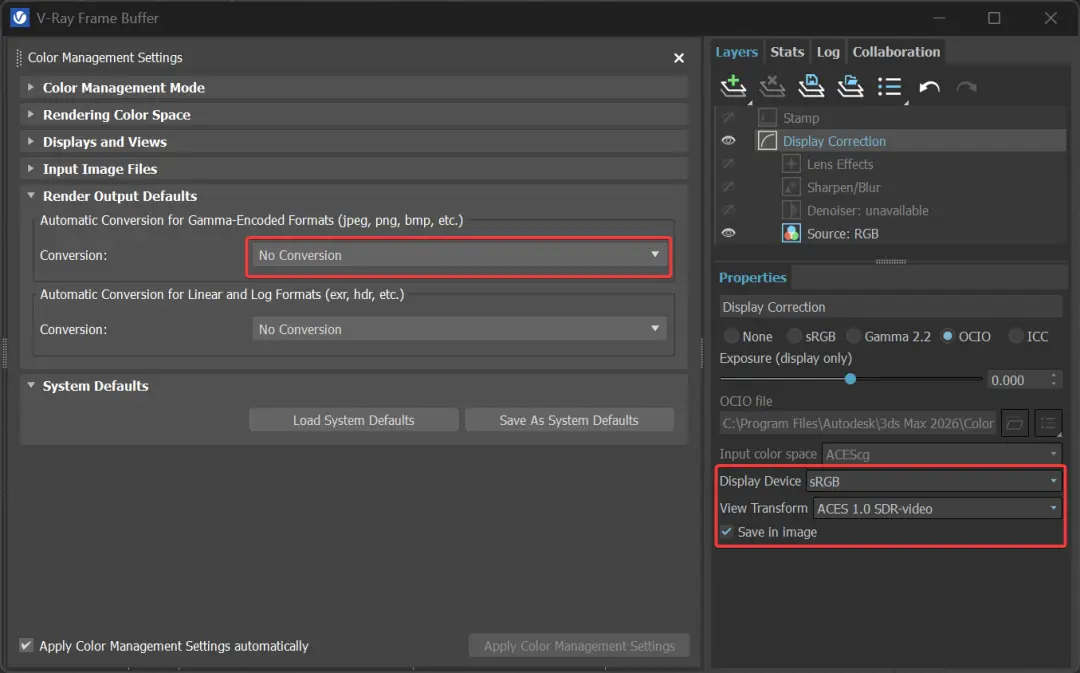Enable the Sharpen/Blur layer visibility
1080x673 pixels.
click(x=728, y=187)
